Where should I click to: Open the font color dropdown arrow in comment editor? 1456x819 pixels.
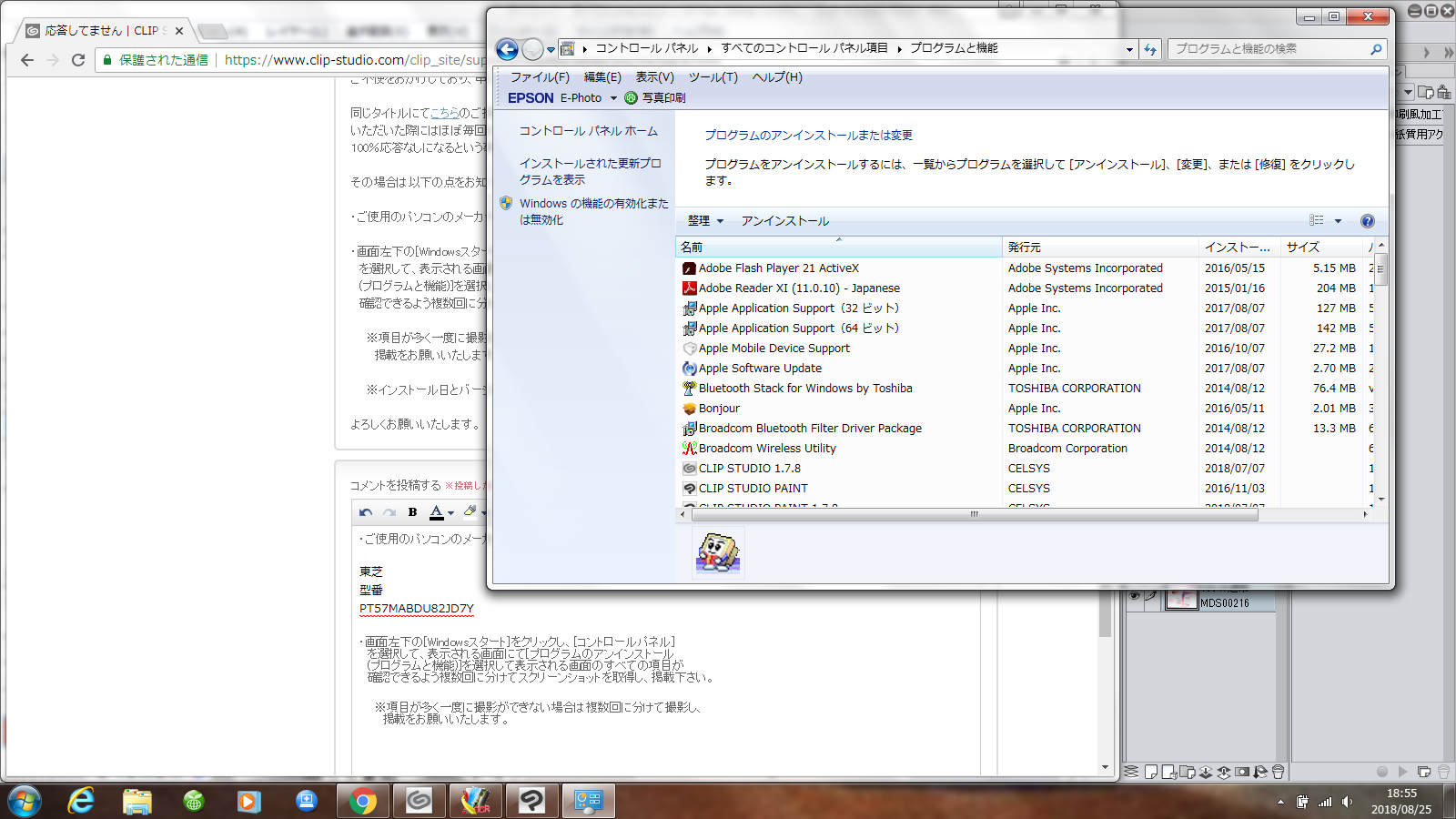(450, 513)
